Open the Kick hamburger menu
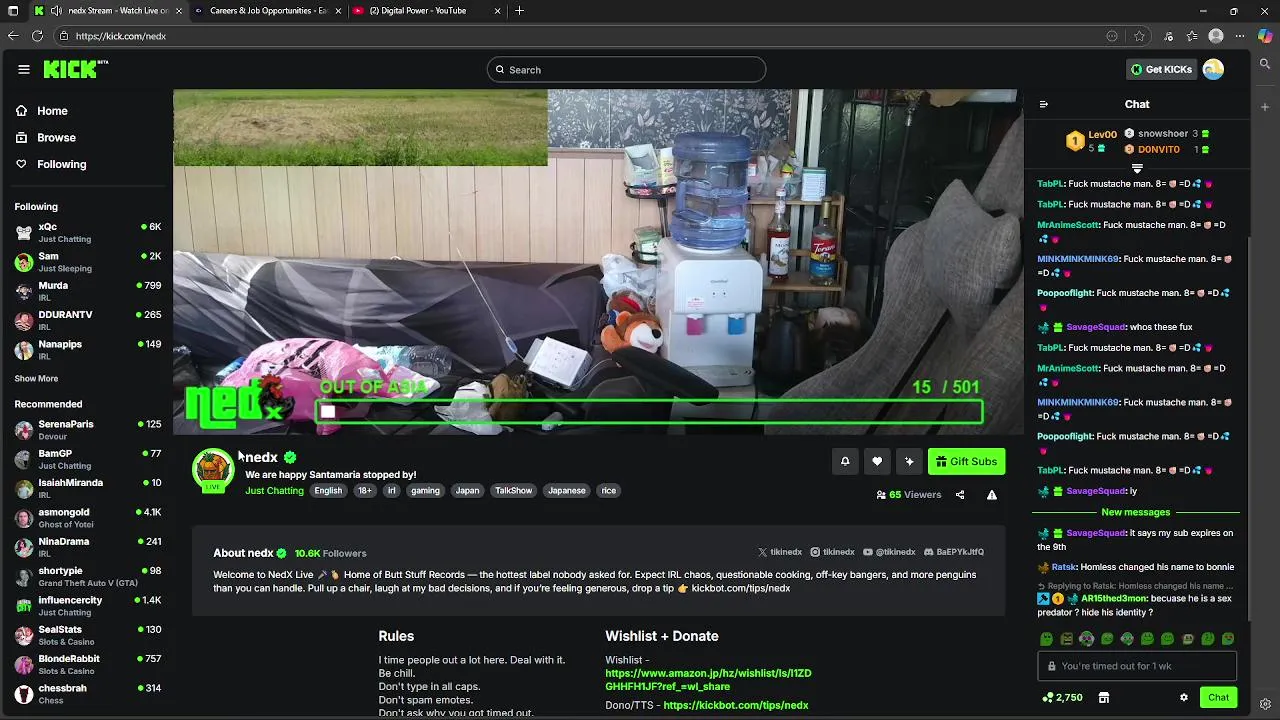The image size is (1280, 720). point(23,69)
